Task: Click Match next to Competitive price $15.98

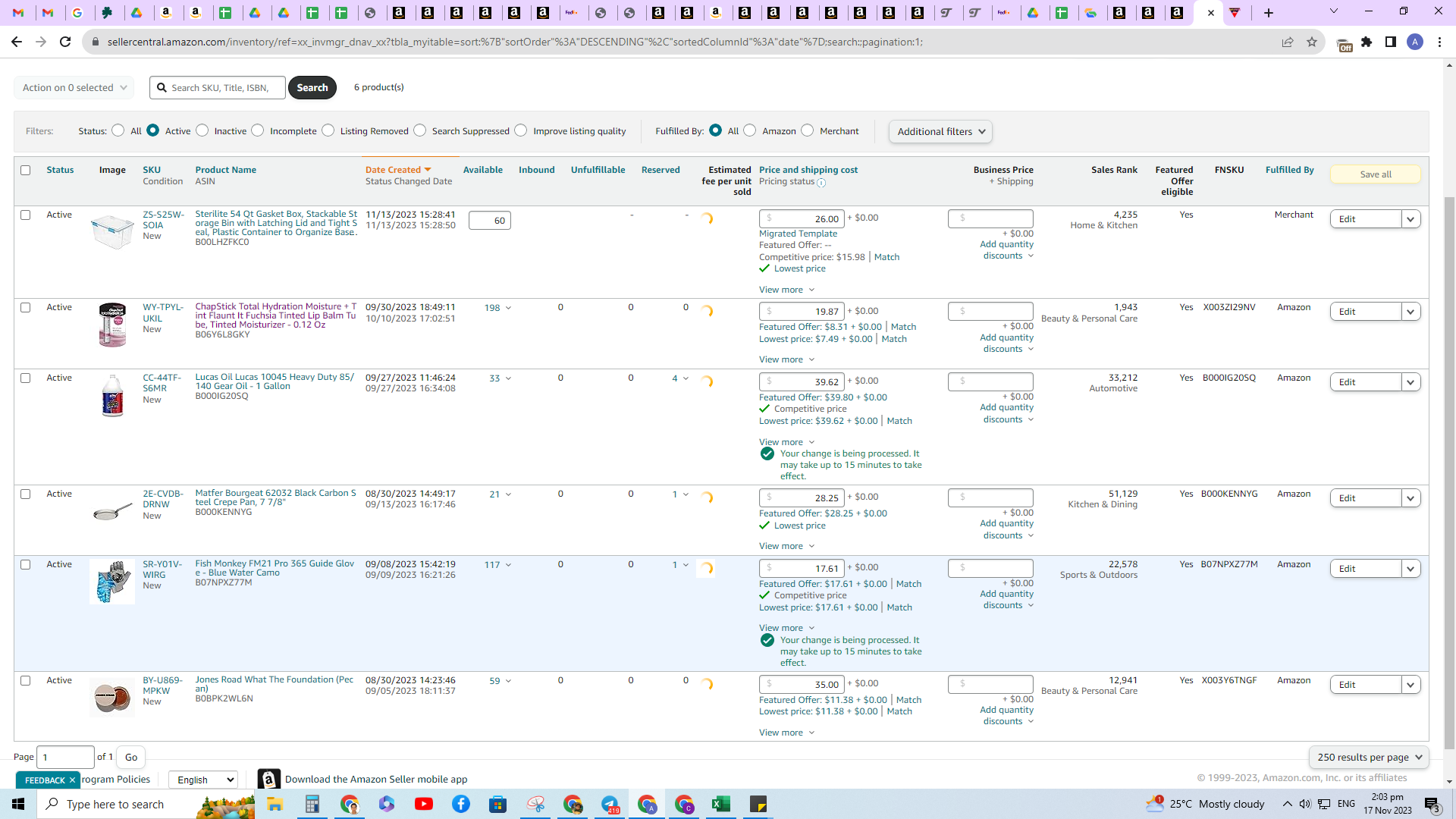Action: click(886, 257)
